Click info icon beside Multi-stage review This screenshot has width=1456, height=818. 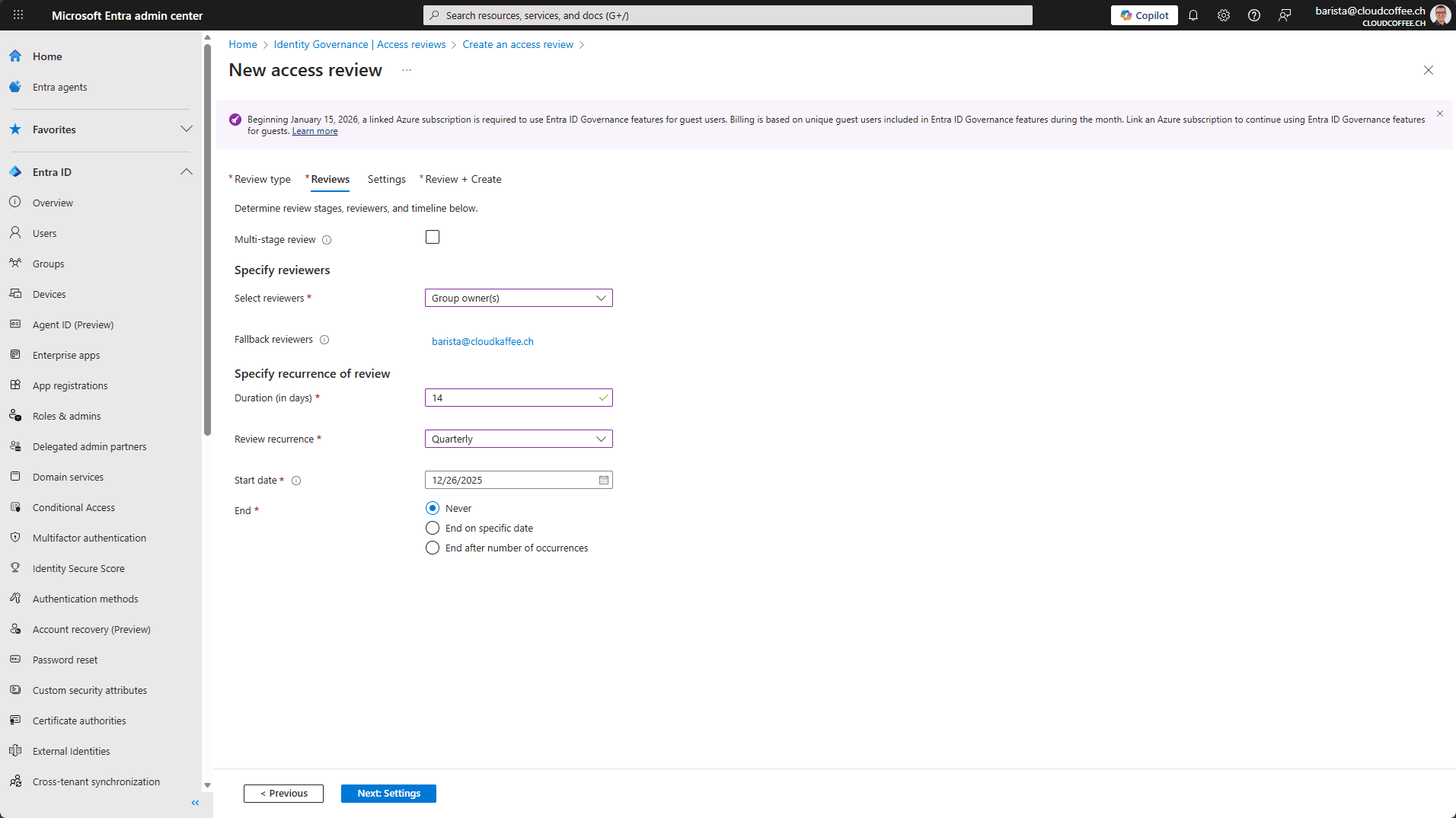(327, 240)
